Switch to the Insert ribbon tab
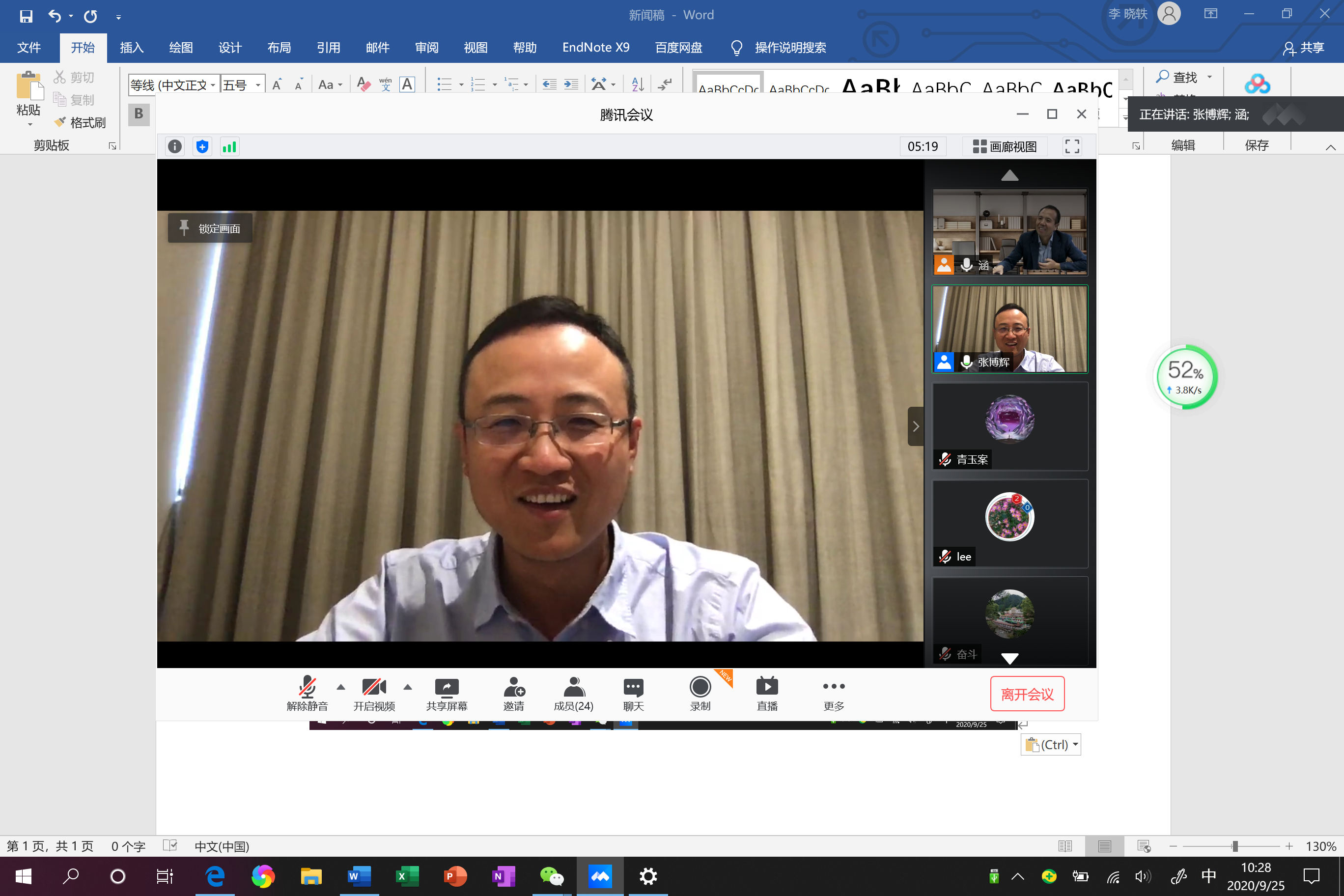 (131, 48)
